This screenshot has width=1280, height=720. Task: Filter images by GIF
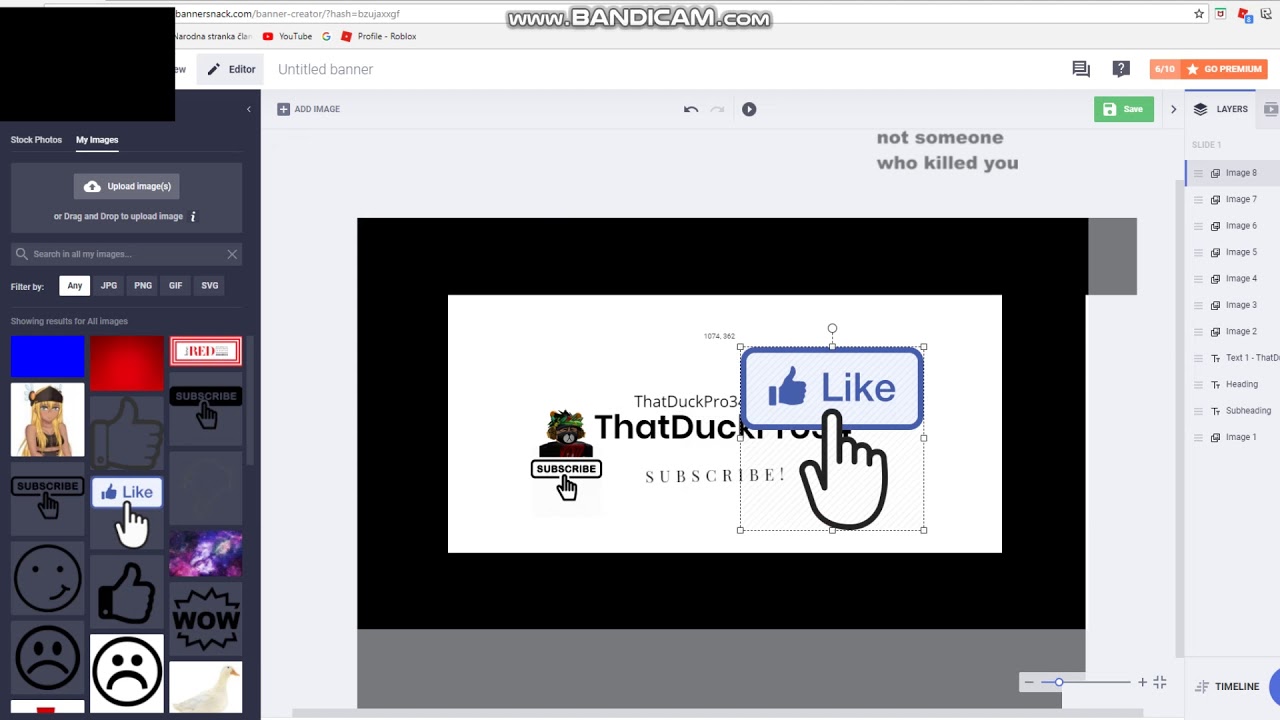click(175, 286)
